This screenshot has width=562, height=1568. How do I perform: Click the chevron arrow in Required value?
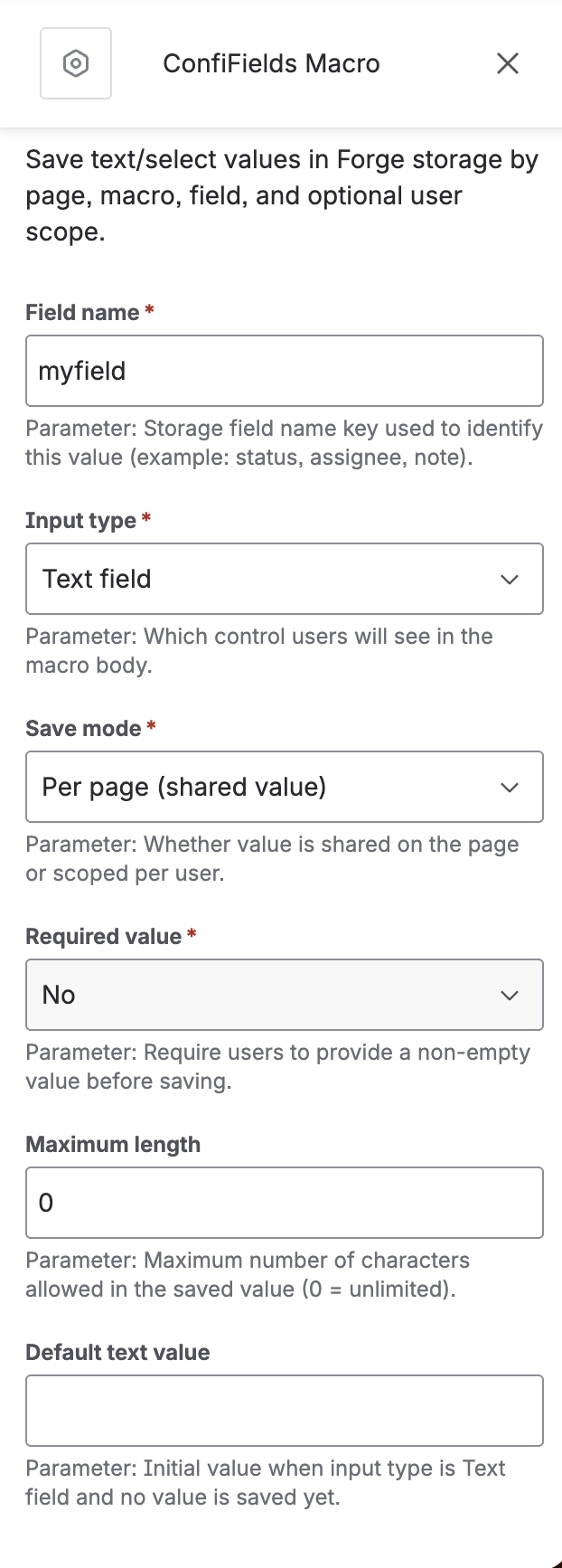coord(510,996)
